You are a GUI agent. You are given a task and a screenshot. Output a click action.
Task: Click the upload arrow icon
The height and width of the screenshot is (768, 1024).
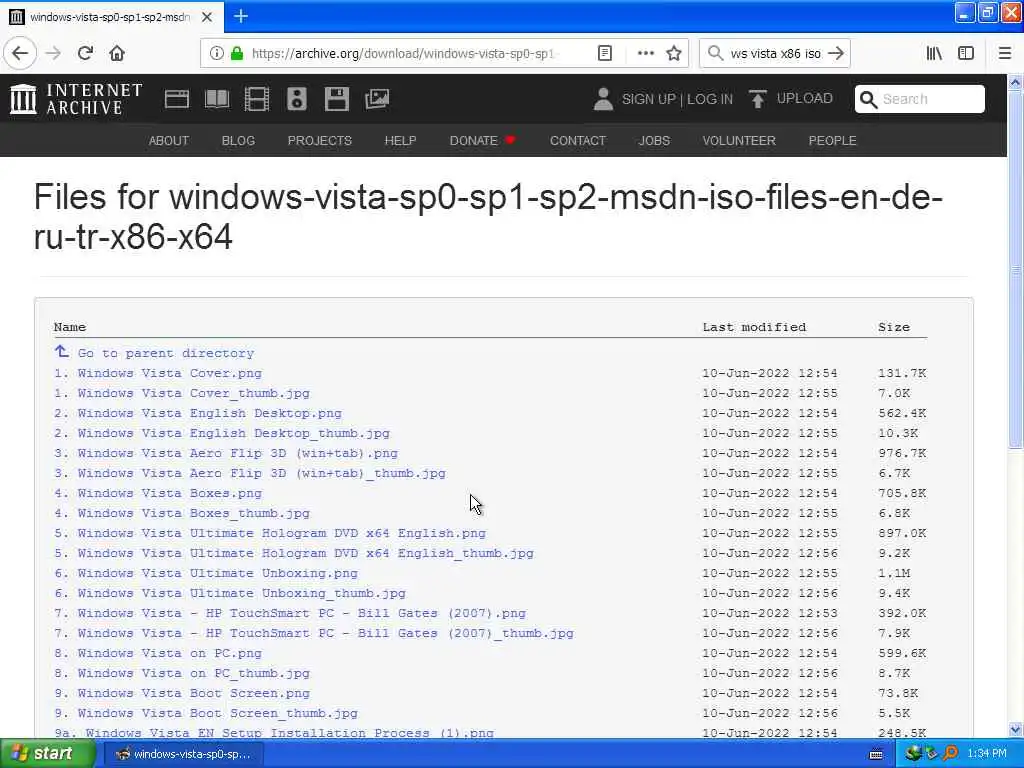(x=758, y=99)
